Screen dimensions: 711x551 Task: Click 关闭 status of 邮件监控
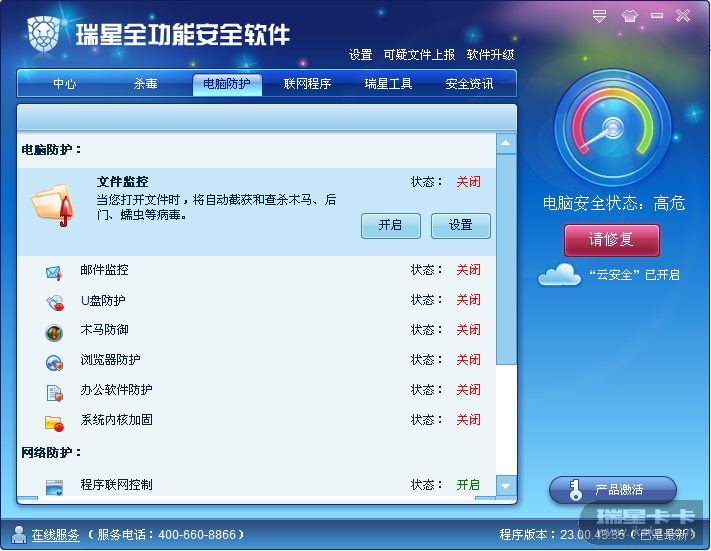coord(468,270)
